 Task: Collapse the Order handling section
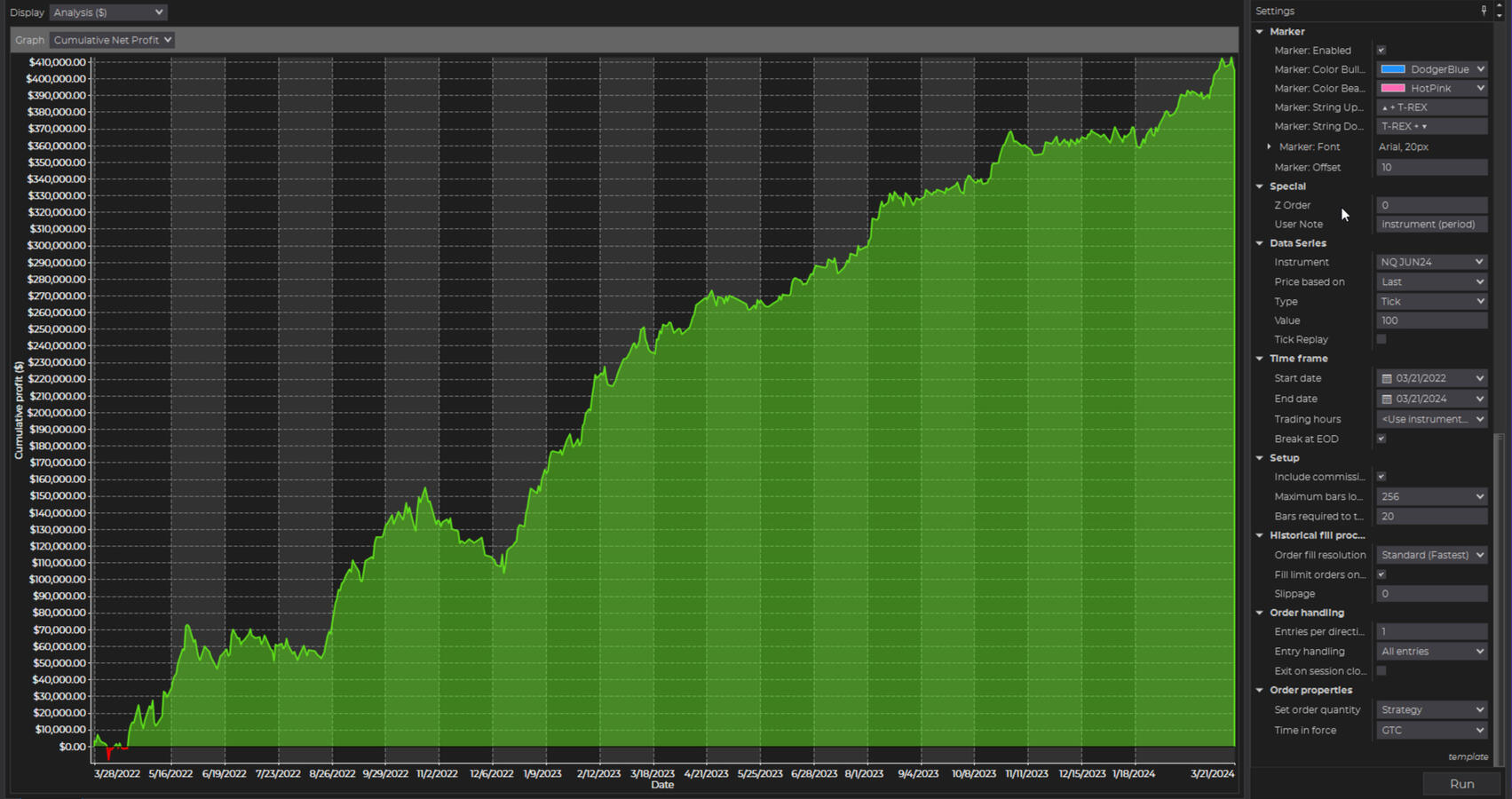(1259, 613)
